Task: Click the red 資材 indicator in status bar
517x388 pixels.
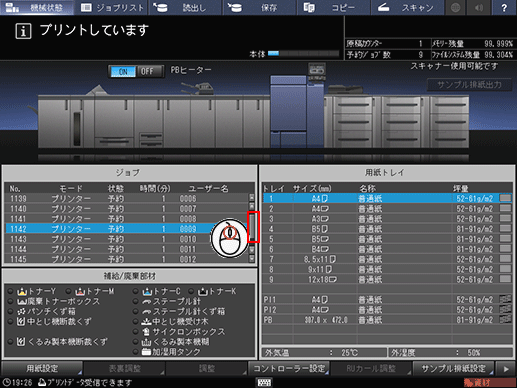Action: pyautogui.click(x=489, y=383)
